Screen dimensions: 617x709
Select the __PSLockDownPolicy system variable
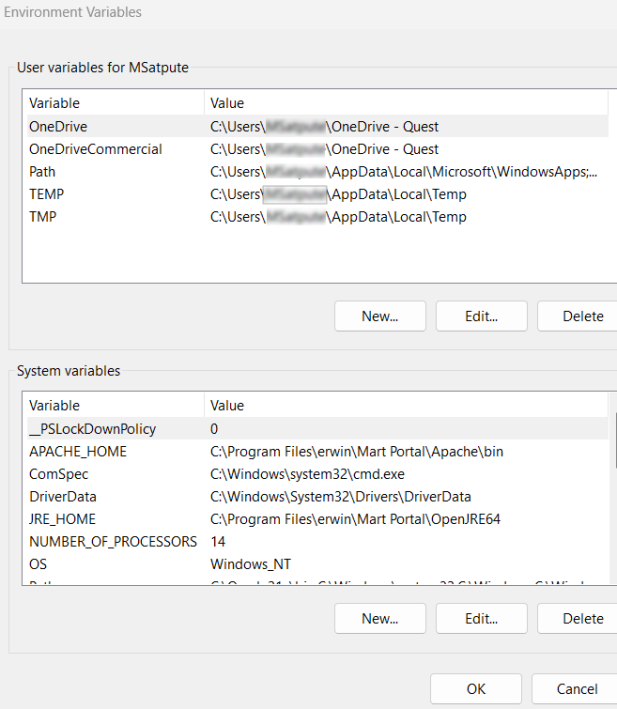pos(92,429)
